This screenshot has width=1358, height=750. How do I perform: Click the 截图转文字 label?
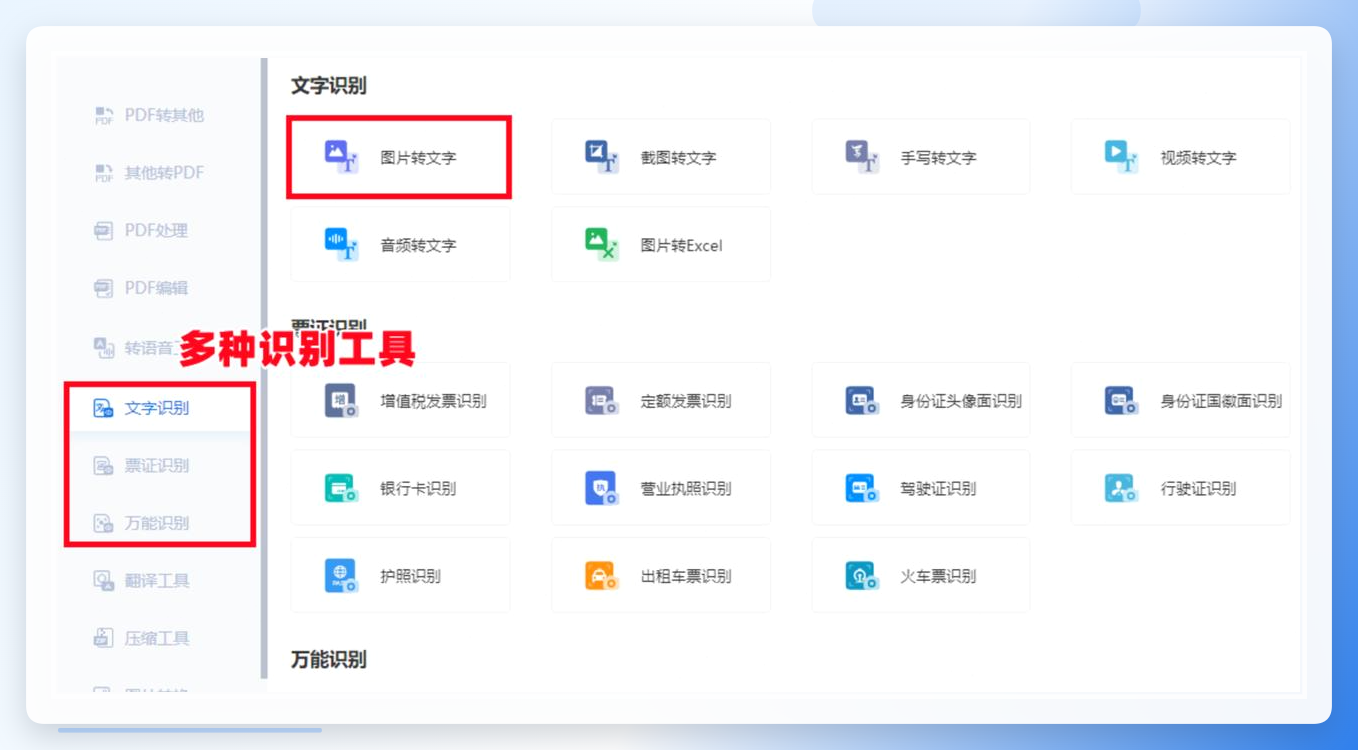pyautogui.click(x=678, y=158)
